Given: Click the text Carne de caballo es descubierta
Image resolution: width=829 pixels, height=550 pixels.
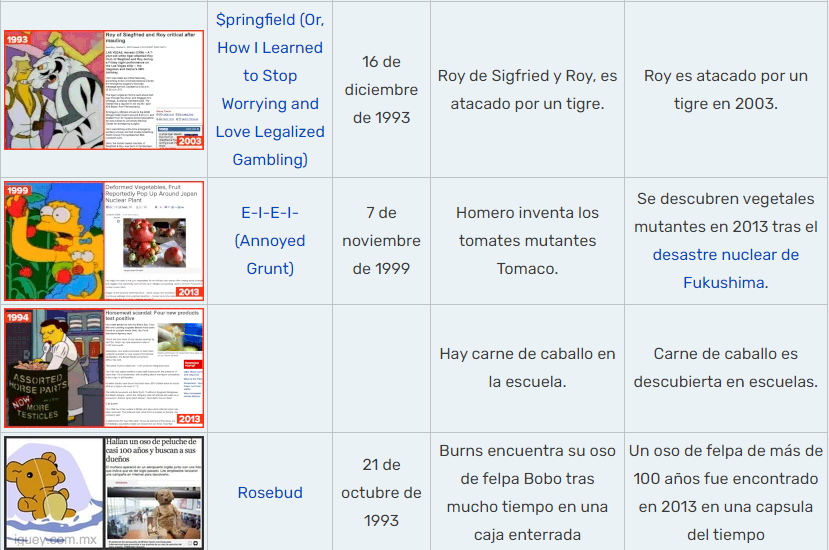Looking at the screenshot, I should 725,367.
